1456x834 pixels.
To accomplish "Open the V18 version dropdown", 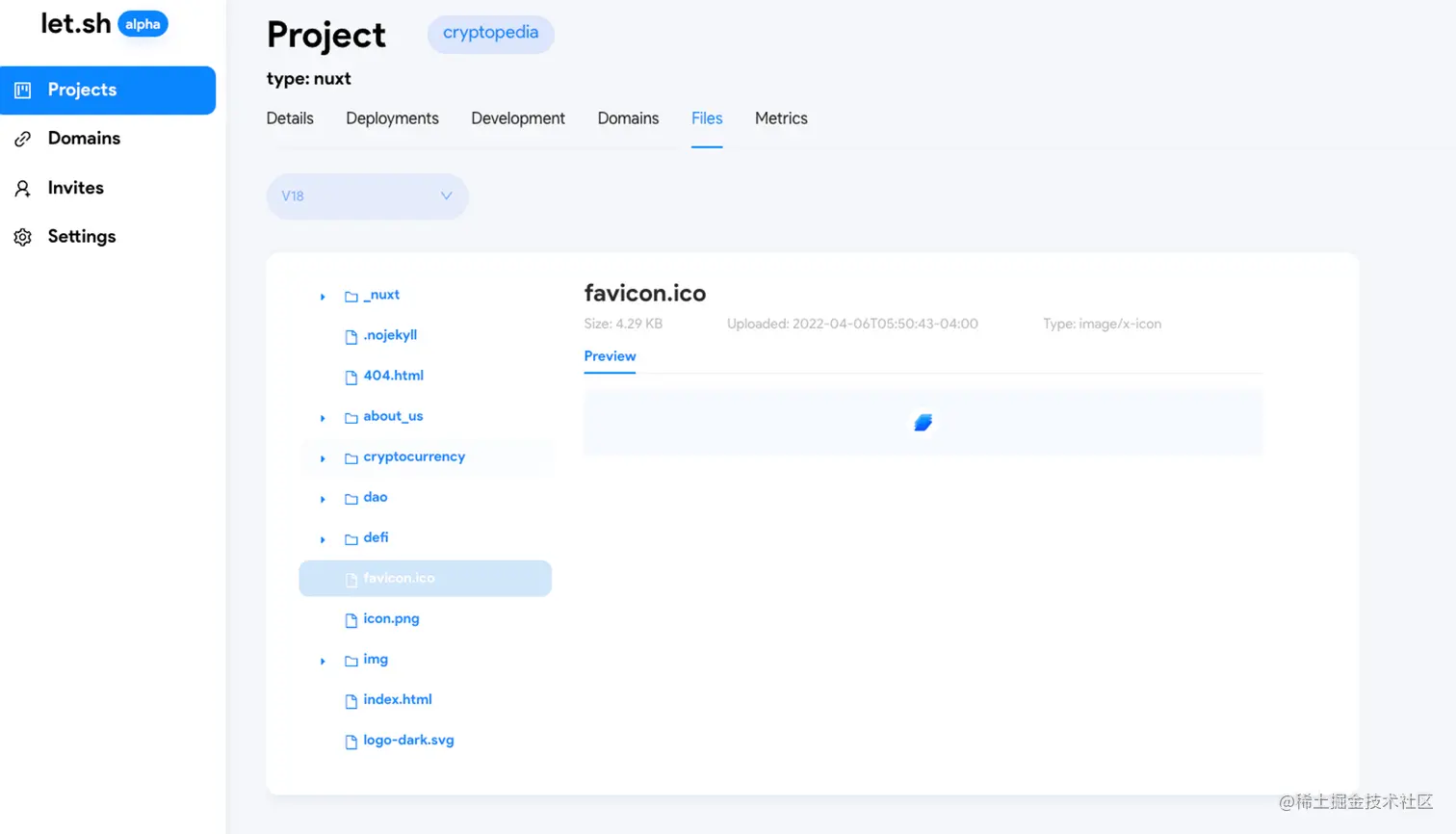I will [367, 196].
